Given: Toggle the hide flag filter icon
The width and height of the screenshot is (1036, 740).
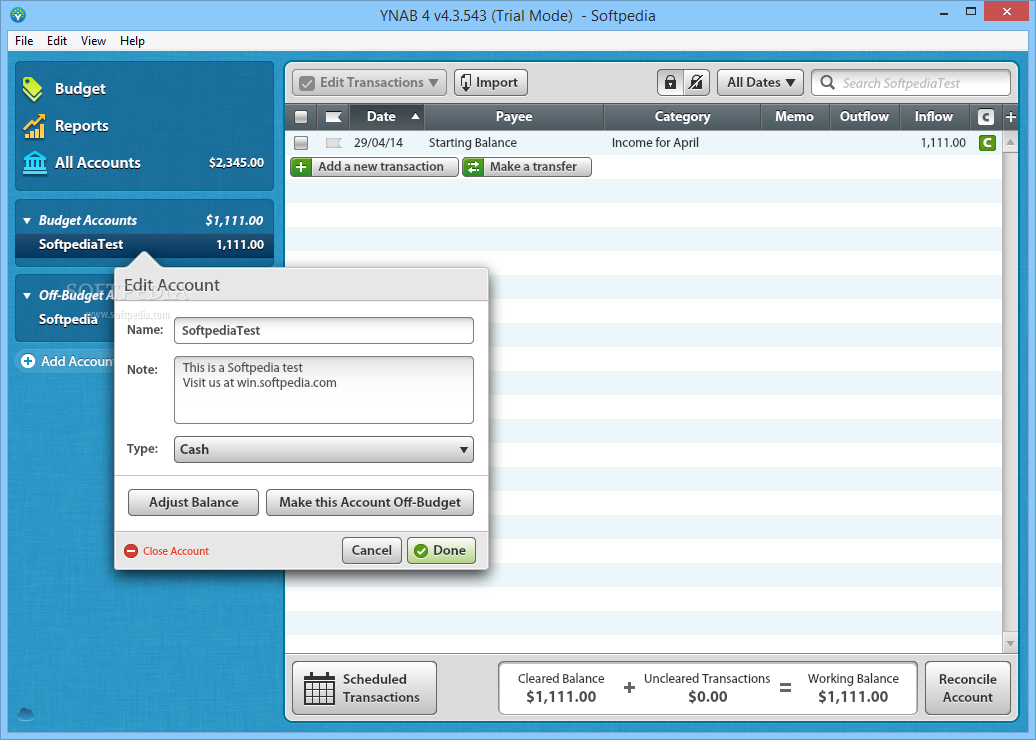Looking at the screenshot, I should coord(696,83).
